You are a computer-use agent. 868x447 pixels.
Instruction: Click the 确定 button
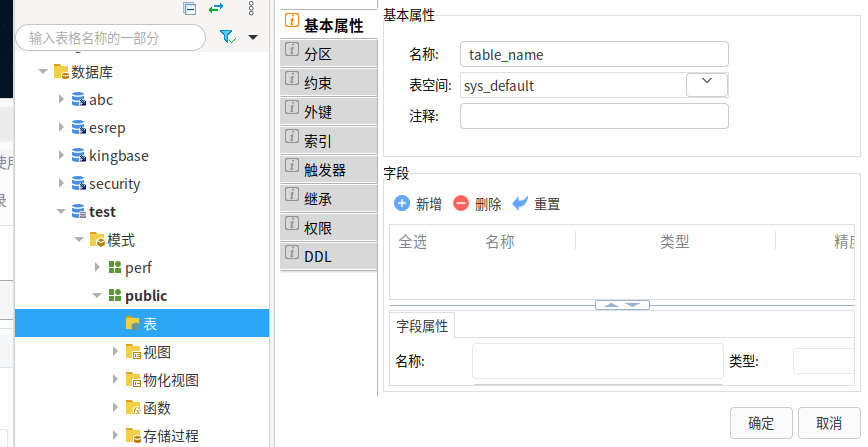(x=761, y=423)
